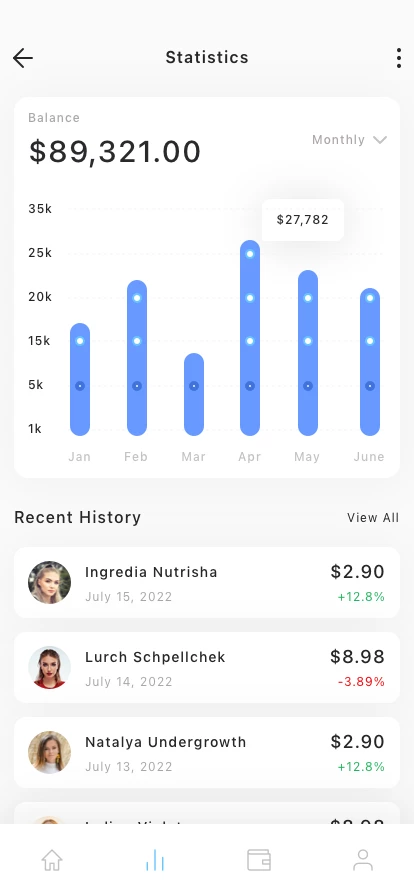Open the three-dot options menu

[x=399, y=58]
